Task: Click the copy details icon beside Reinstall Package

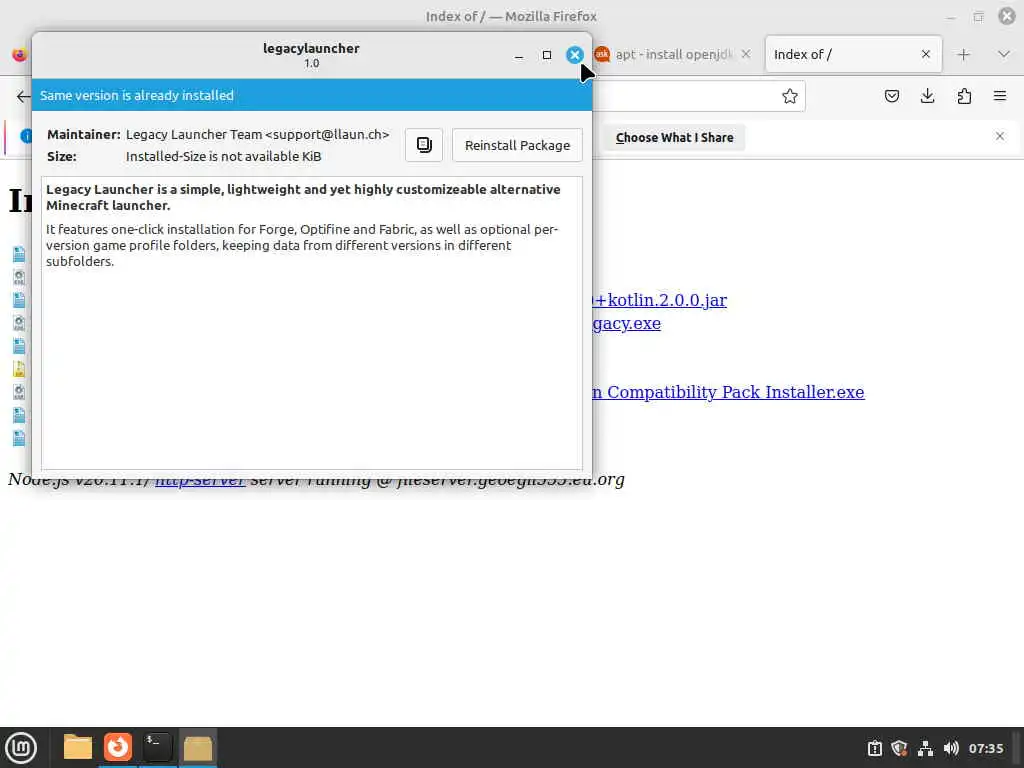Action: (x=424, y=145)
